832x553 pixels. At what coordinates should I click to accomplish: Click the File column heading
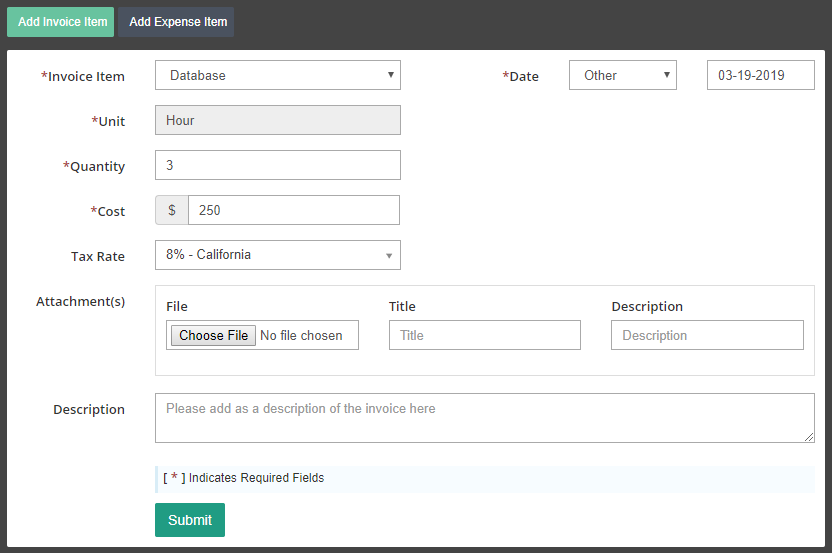coord(177,306)
